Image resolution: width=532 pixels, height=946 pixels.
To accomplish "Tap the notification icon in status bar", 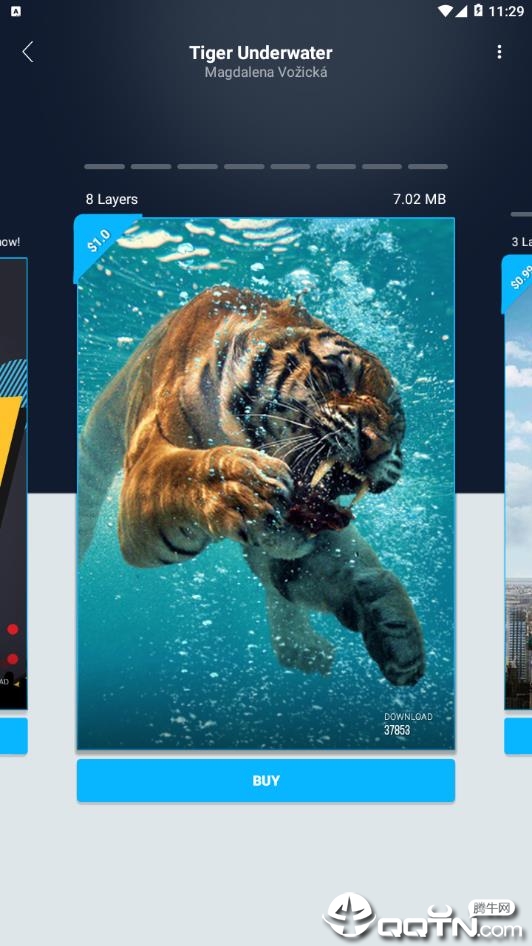I will click(16, 11).
